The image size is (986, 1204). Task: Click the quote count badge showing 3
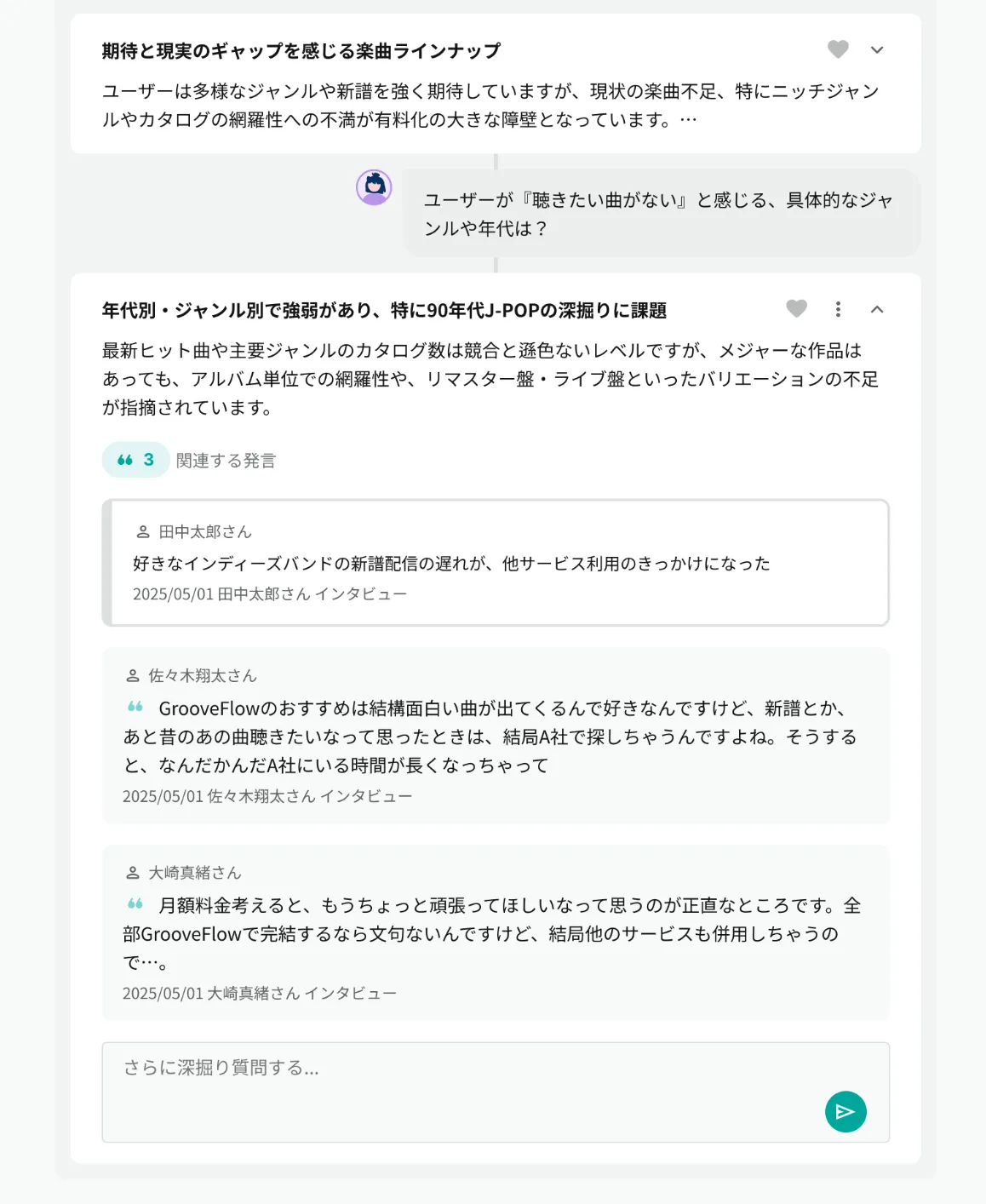pos(135,460)
